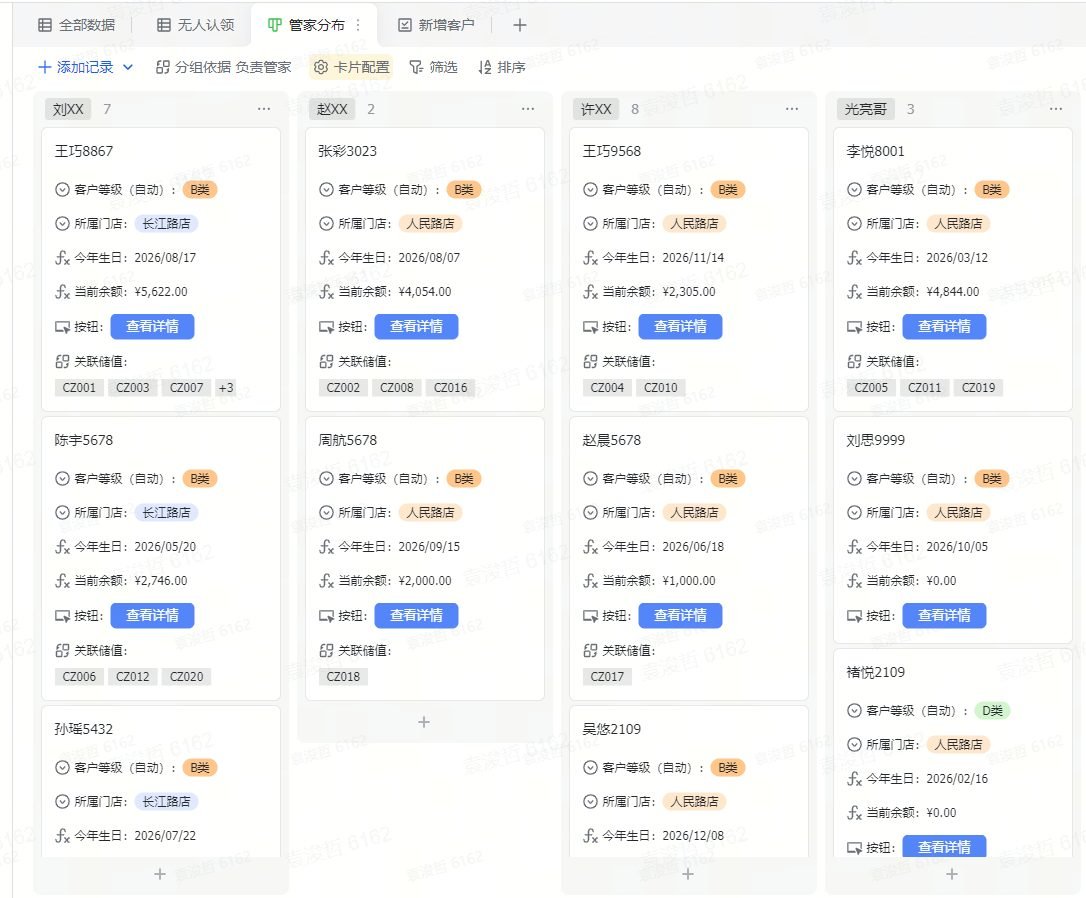Open options menu of 管家分布 tab
The width and height of the screenshot is (1086, 898).
(358, 25)
